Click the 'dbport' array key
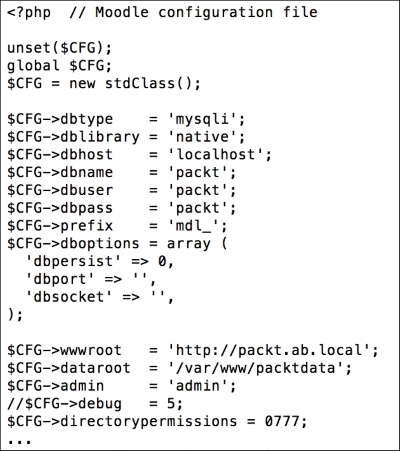 [x=60, y=279]
